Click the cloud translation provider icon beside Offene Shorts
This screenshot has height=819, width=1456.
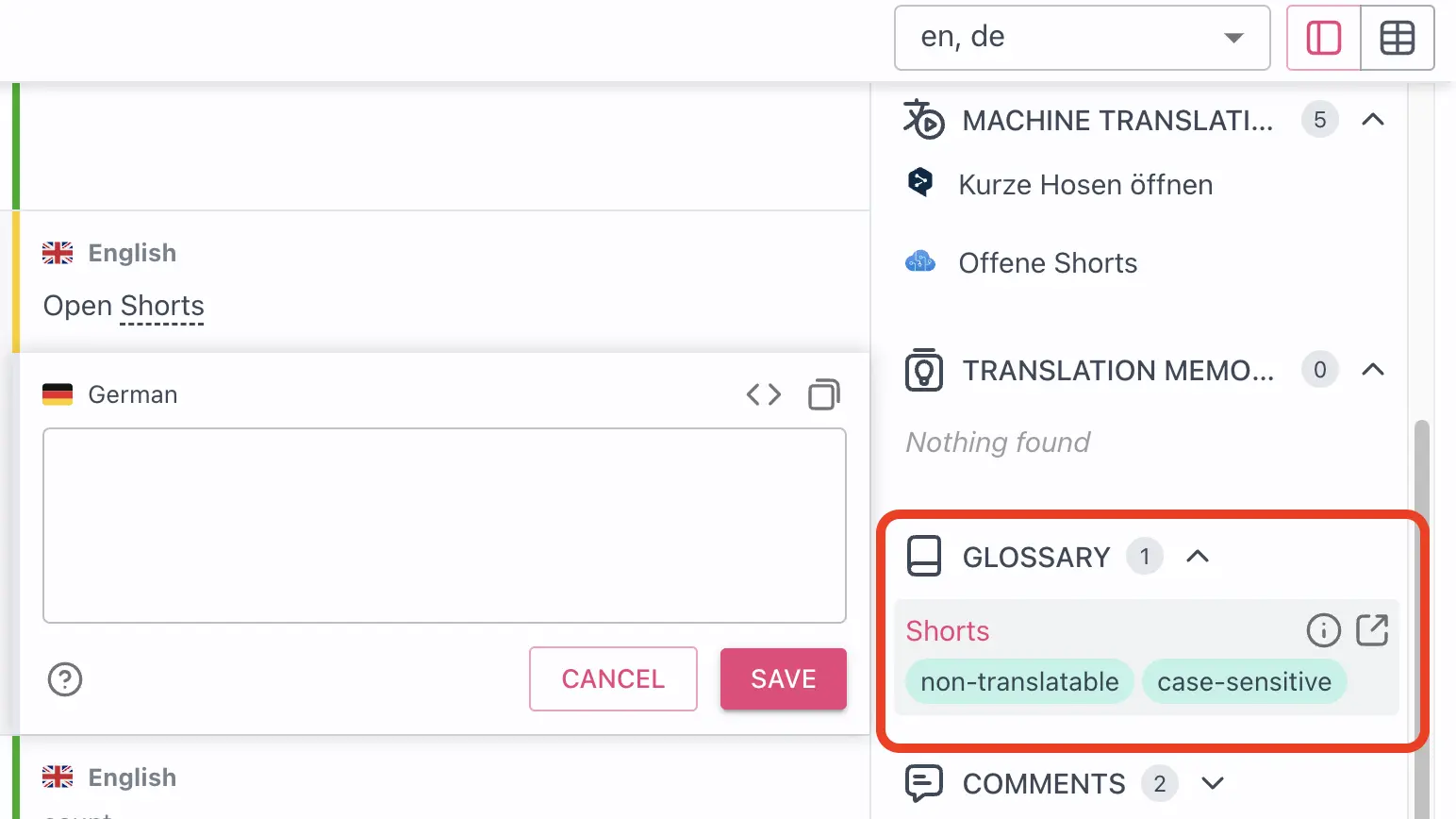pyautogui.click(x=919, y=262)
